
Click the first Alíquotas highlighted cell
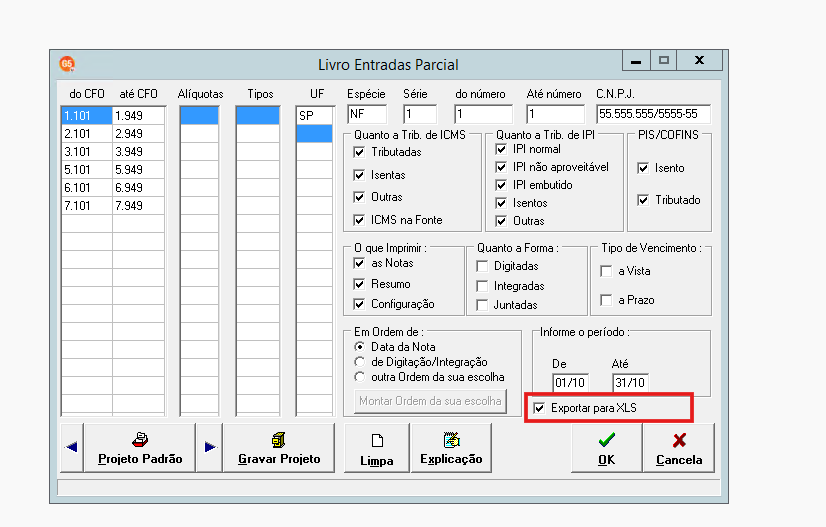199,116
